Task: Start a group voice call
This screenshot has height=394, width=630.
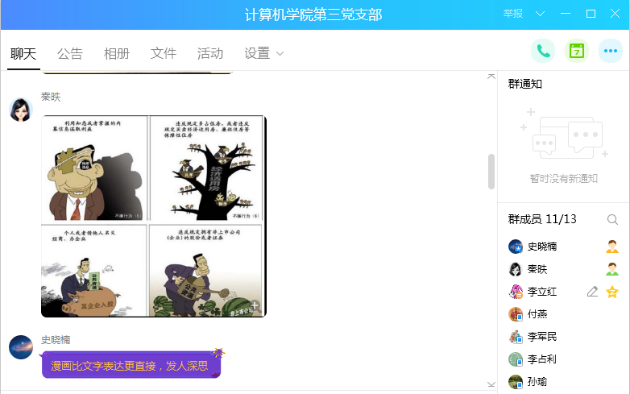Action: [x=543, y=51]
